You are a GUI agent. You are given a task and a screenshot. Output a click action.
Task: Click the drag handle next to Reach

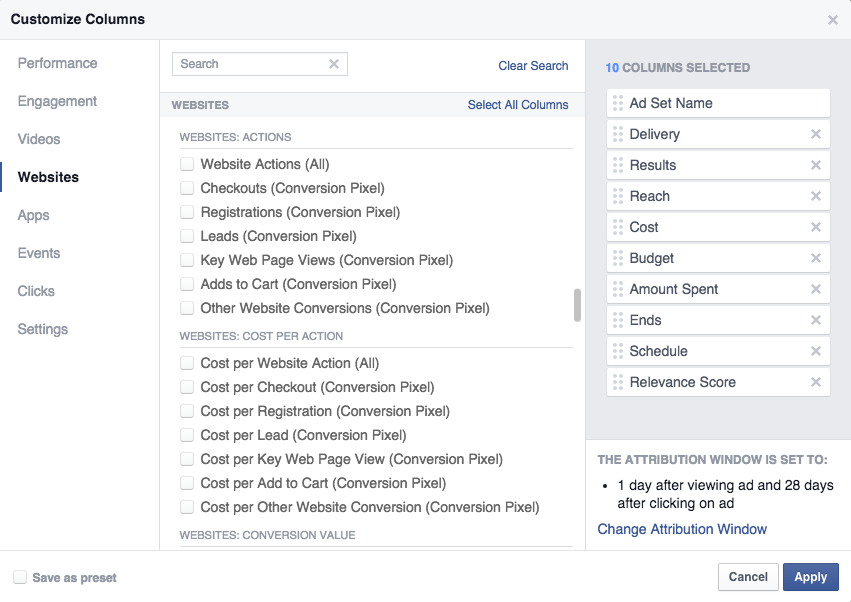(618, 196)
